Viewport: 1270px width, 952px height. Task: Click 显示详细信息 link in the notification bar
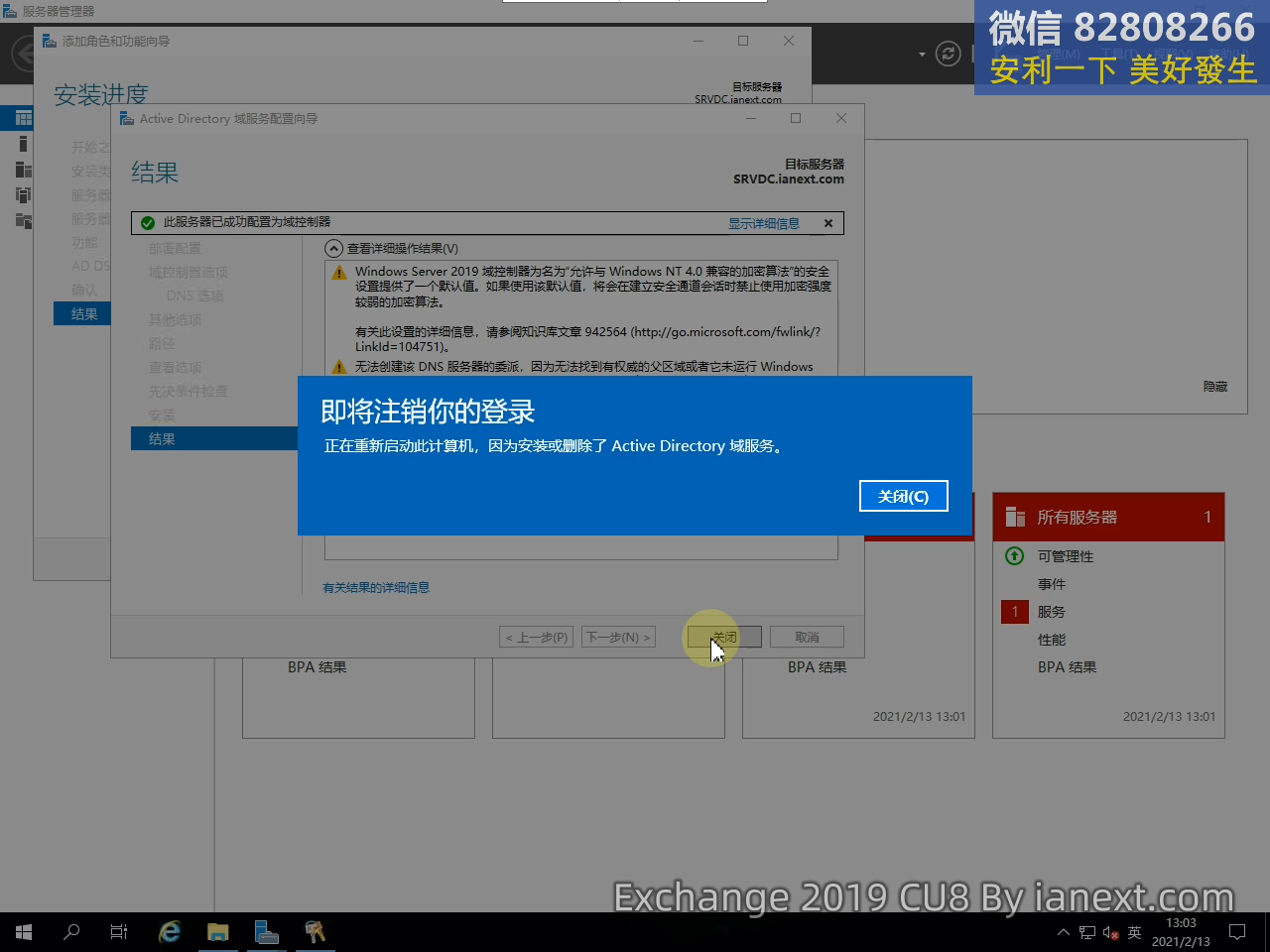[763, 223]
